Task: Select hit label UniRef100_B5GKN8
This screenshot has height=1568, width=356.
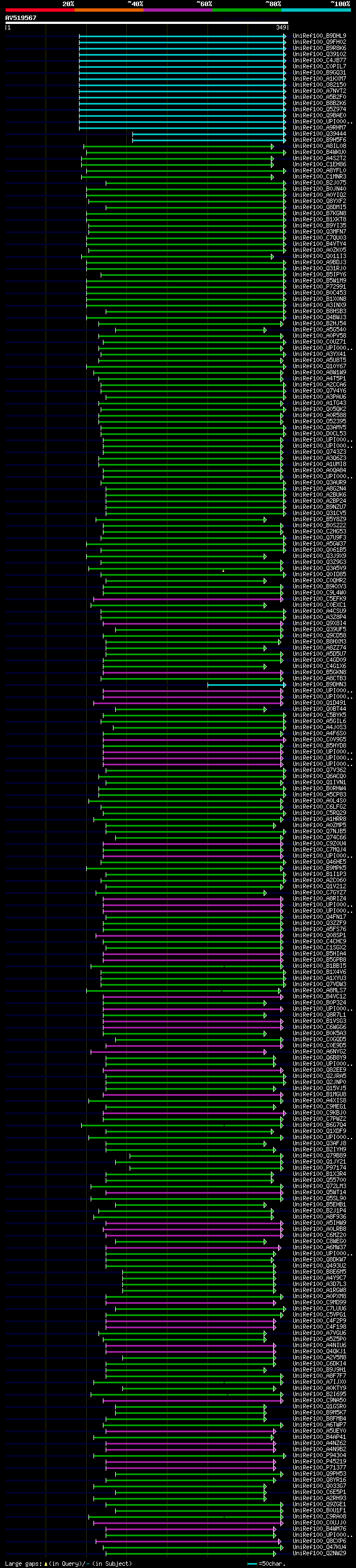Action: pos(319,672)
